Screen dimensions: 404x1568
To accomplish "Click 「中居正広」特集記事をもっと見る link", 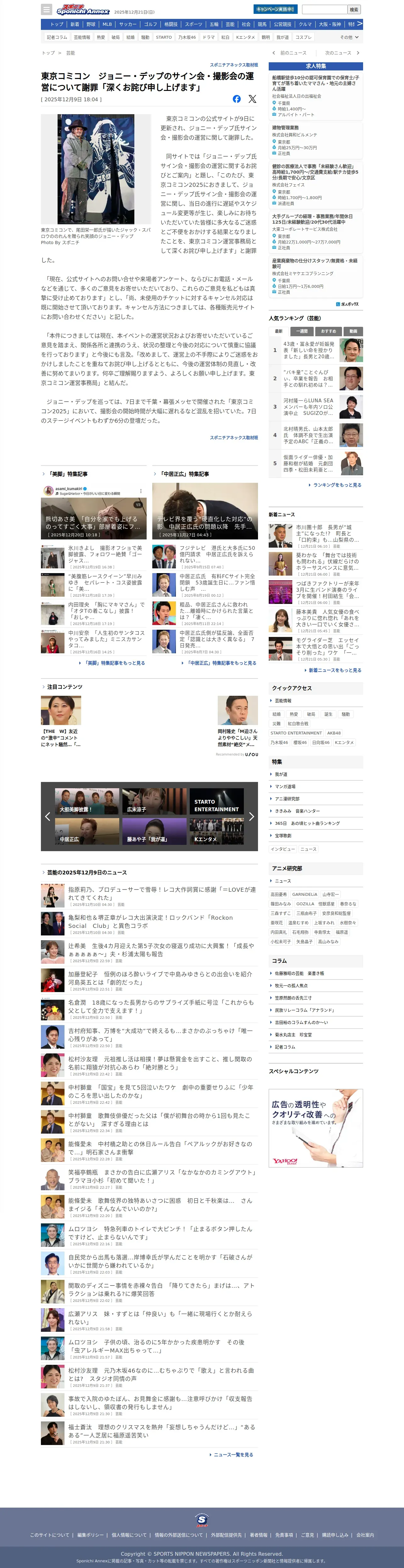I will tap(219, 663).
